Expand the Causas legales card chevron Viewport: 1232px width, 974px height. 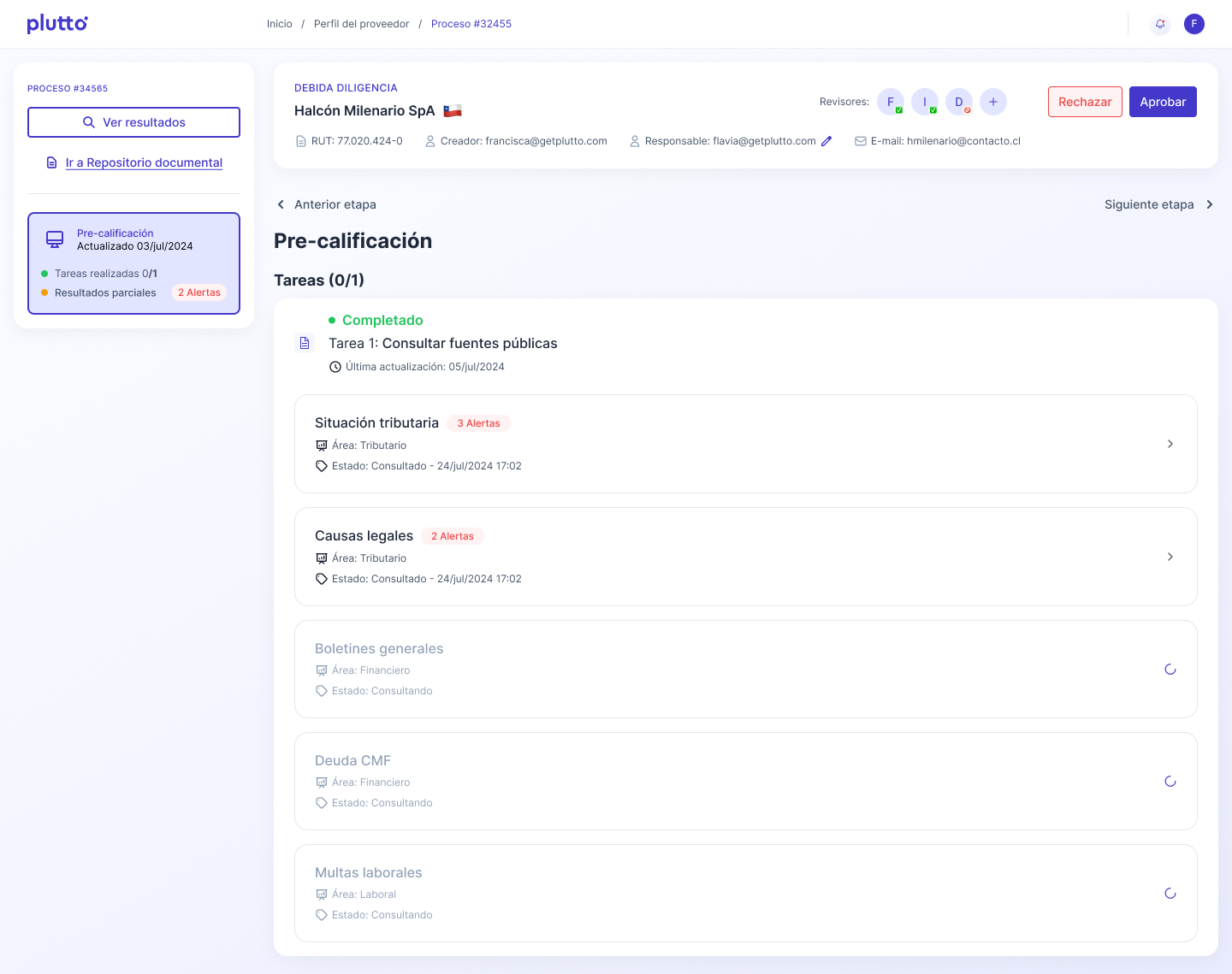1170,557
